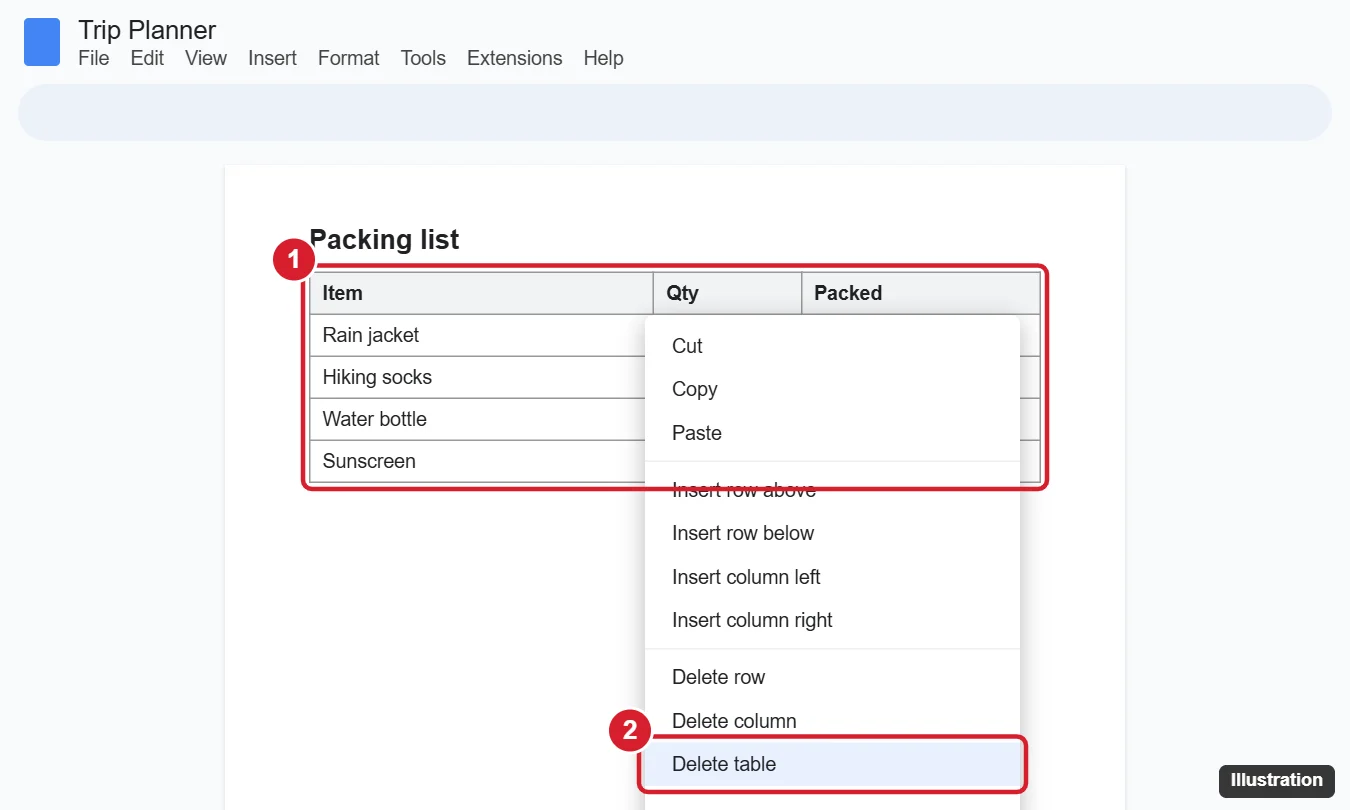Image resolution: width=1350 pixels, height=810 pixels.
Task: Choose Cut from the context menu
Action: 832,346
